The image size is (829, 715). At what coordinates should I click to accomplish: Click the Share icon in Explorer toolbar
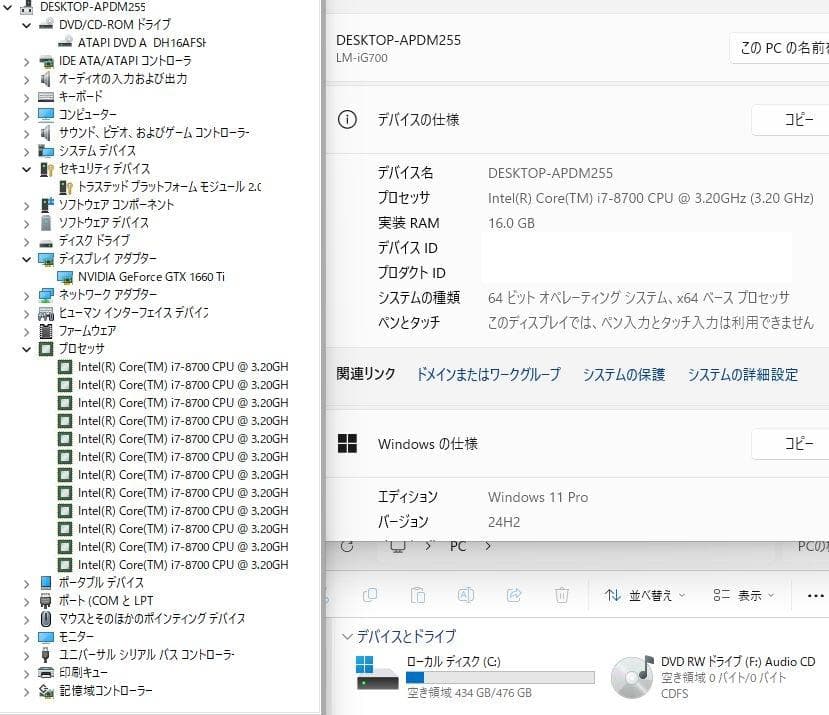pos(513,595)
